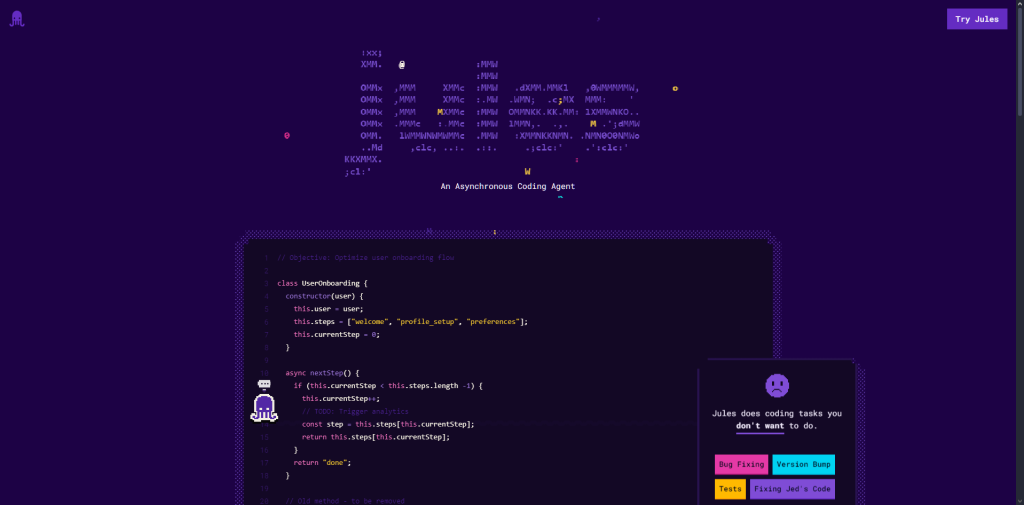Click the speech bubble above octopus mascot
Screen dimensions: 1024x505
coord(264,384)
